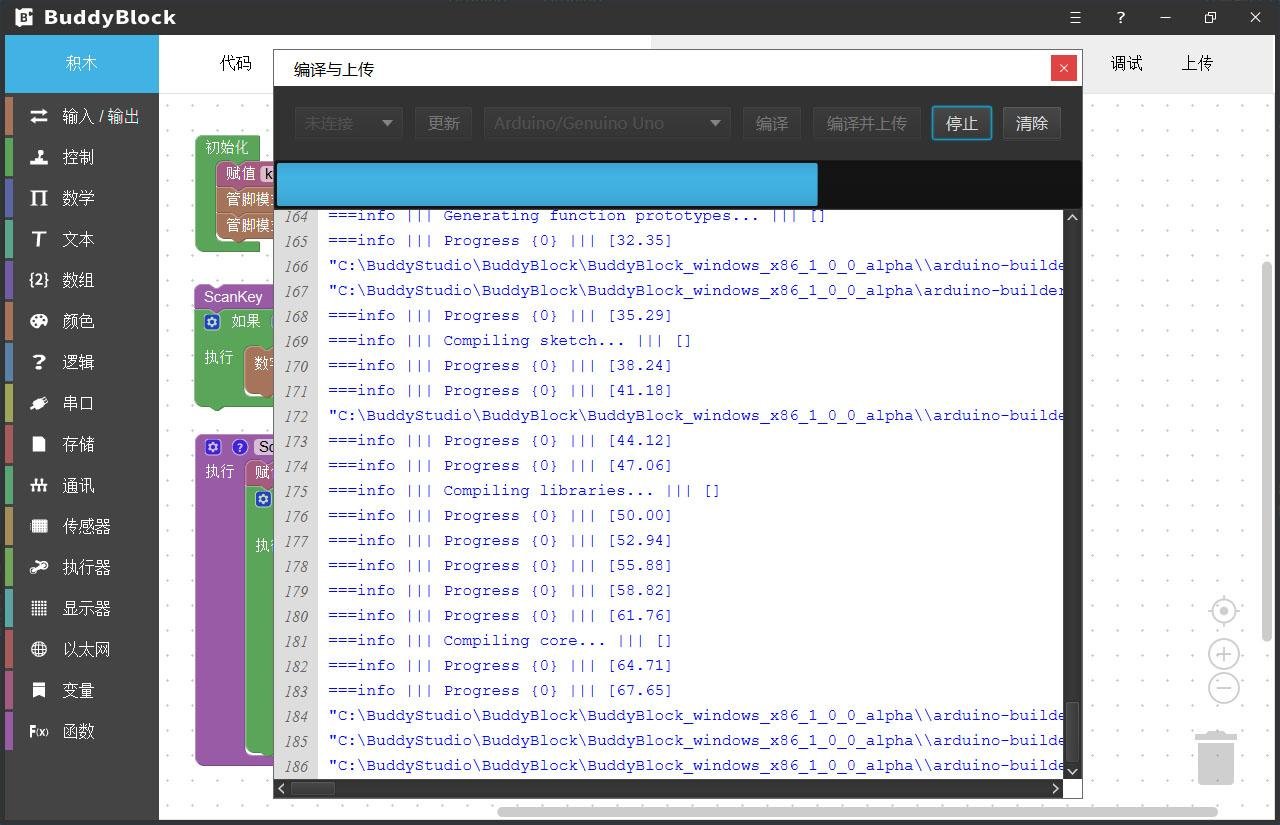Click the Progress [32.35] log line
Screen dimensions: 1280x825
tap(500, 240)
